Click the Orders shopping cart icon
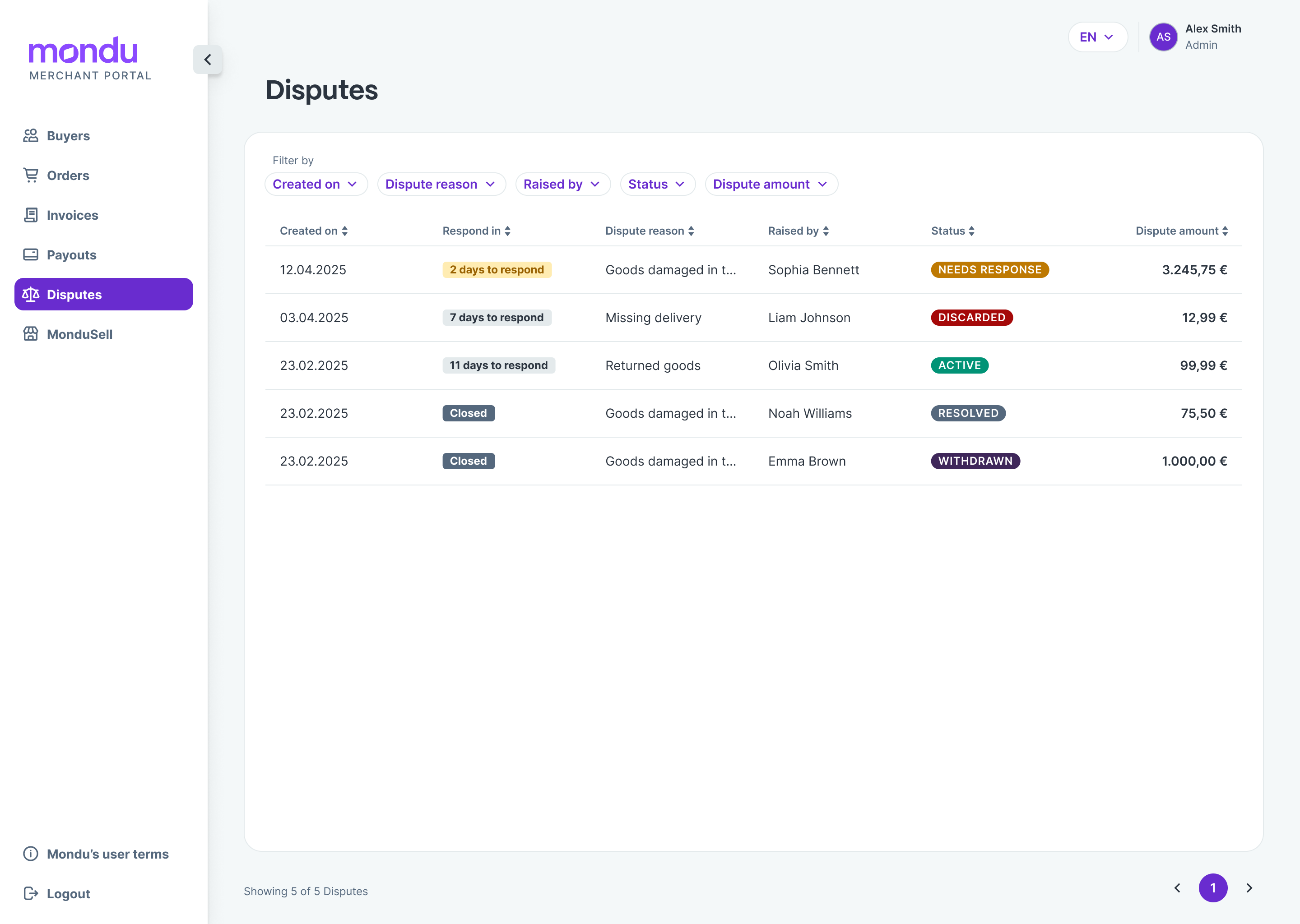Screen dimensions: 1300x924 [x=31, y=175]
